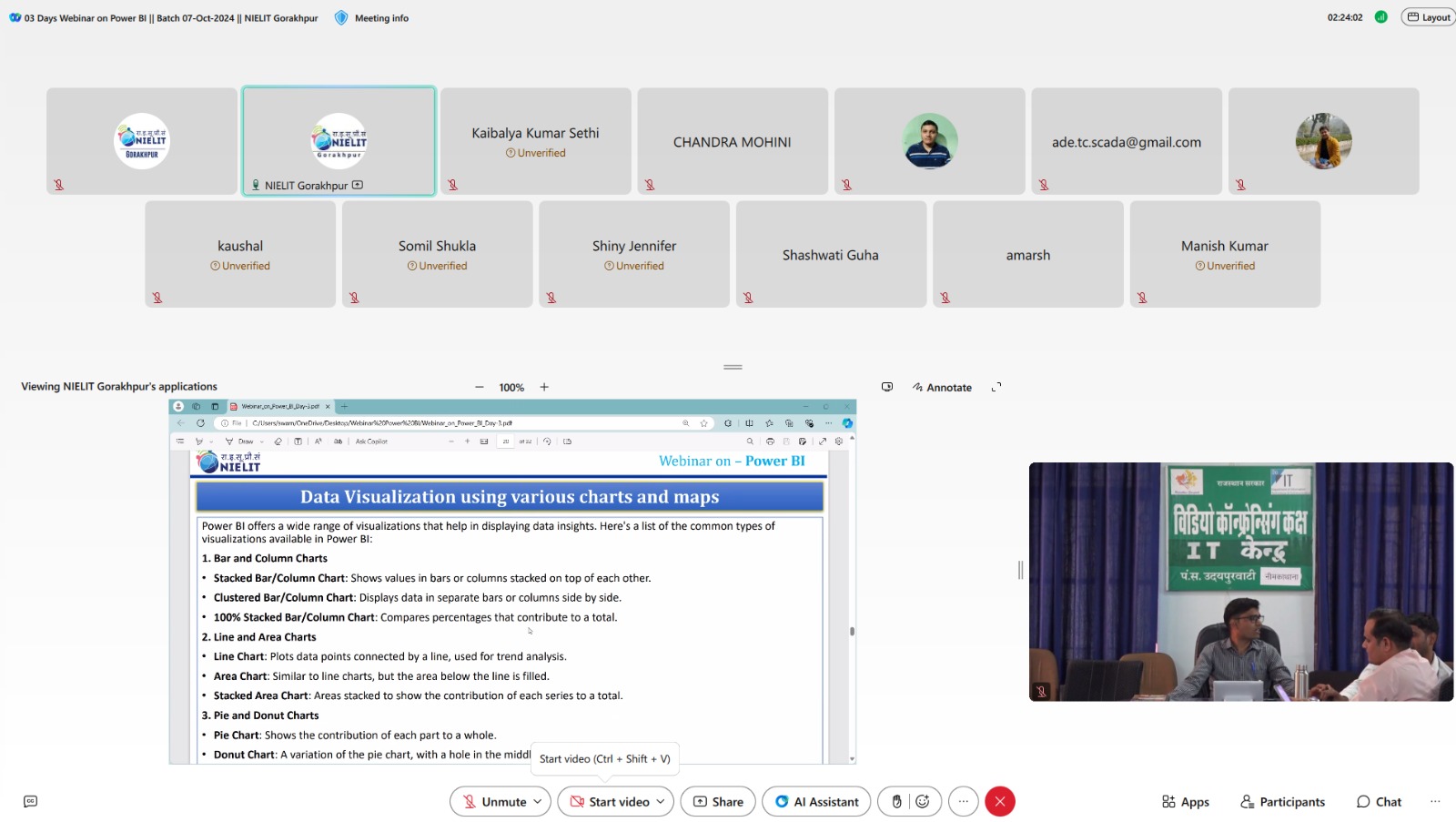The height and width of the screenshot is (822, 1456).
Task: Open more options ellipsis beside reactions
Action: point(964,801)
